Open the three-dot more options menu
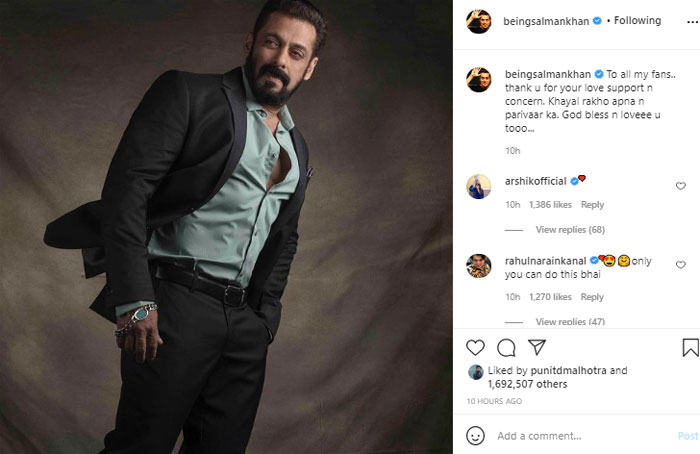The image size is (700, 454). pos(692,21)
